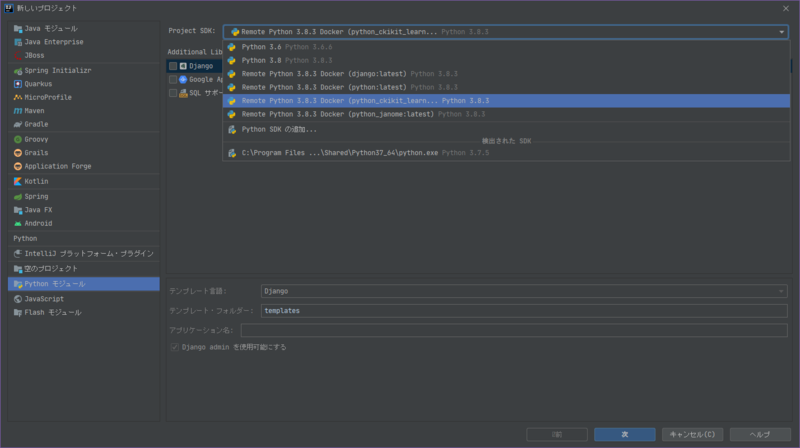Click the Django library icon
This screenshot has height=448, width=800.
tap(183, 66)
